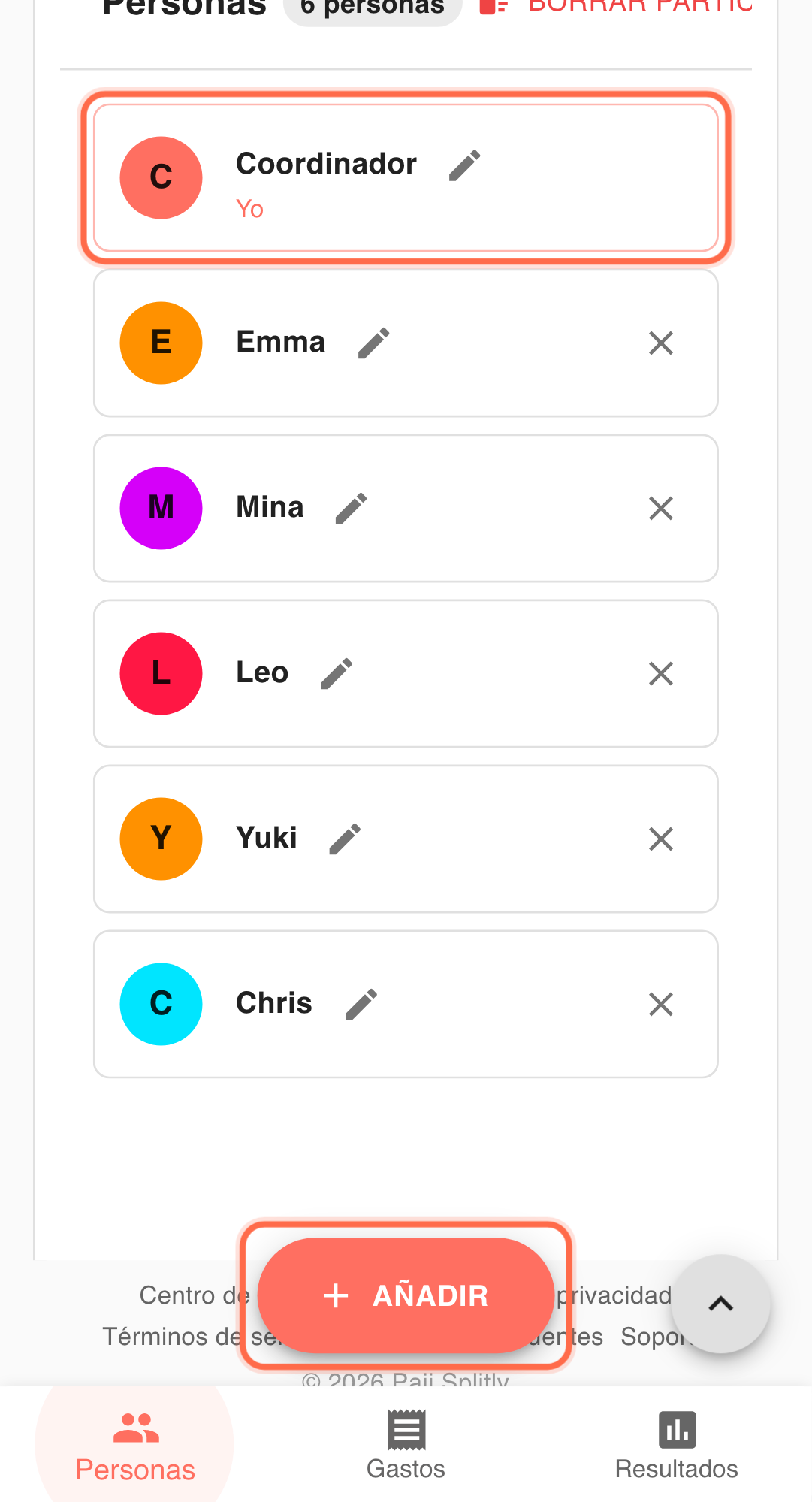Screen dimensions: 812x1502
Task: Edit the Coordinador name pencil icon
Action: [464, 165]
